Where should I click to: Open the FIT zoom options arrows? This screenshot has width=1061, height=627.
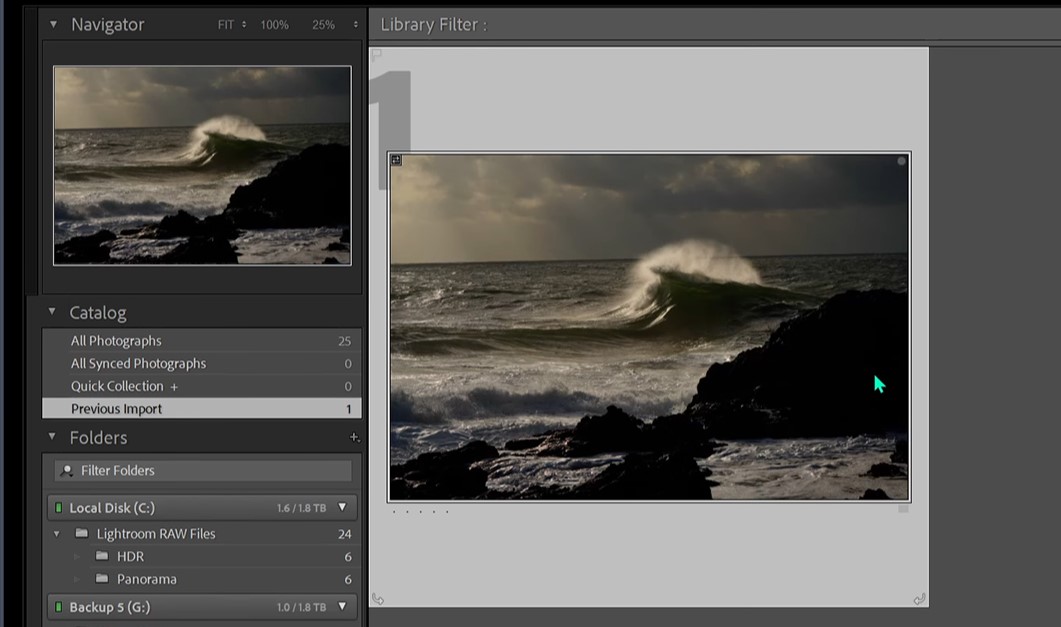(244, 25)
